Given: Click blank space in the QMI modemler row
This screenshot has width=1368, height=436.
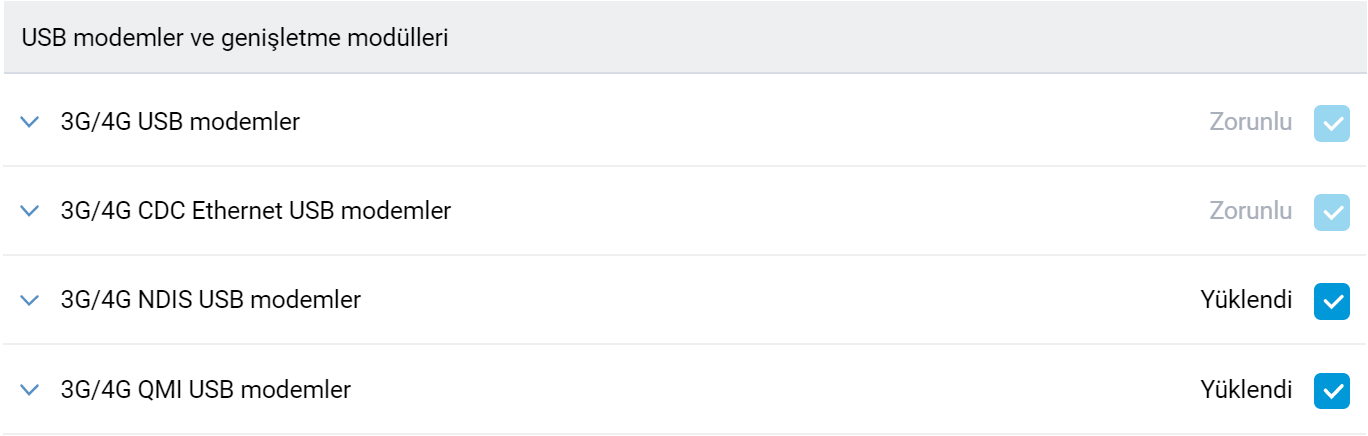Looking at the screenshot, I should click(x=780, y=389).
